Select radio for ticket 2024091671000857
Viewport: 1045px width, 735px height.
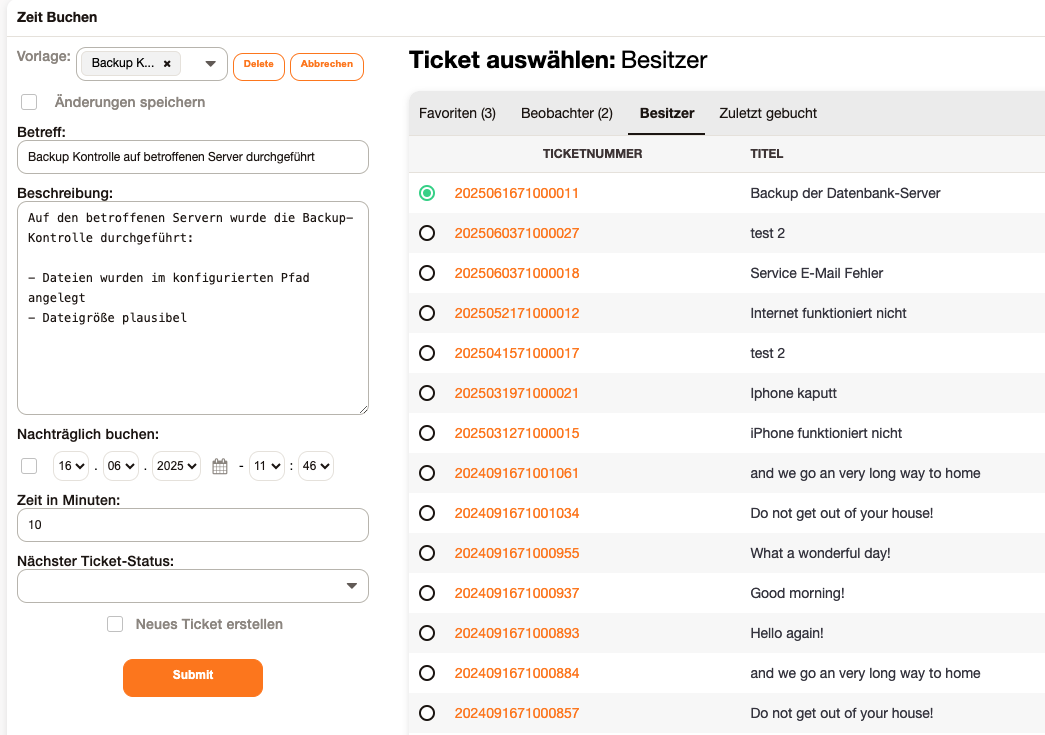coord(427,713)
